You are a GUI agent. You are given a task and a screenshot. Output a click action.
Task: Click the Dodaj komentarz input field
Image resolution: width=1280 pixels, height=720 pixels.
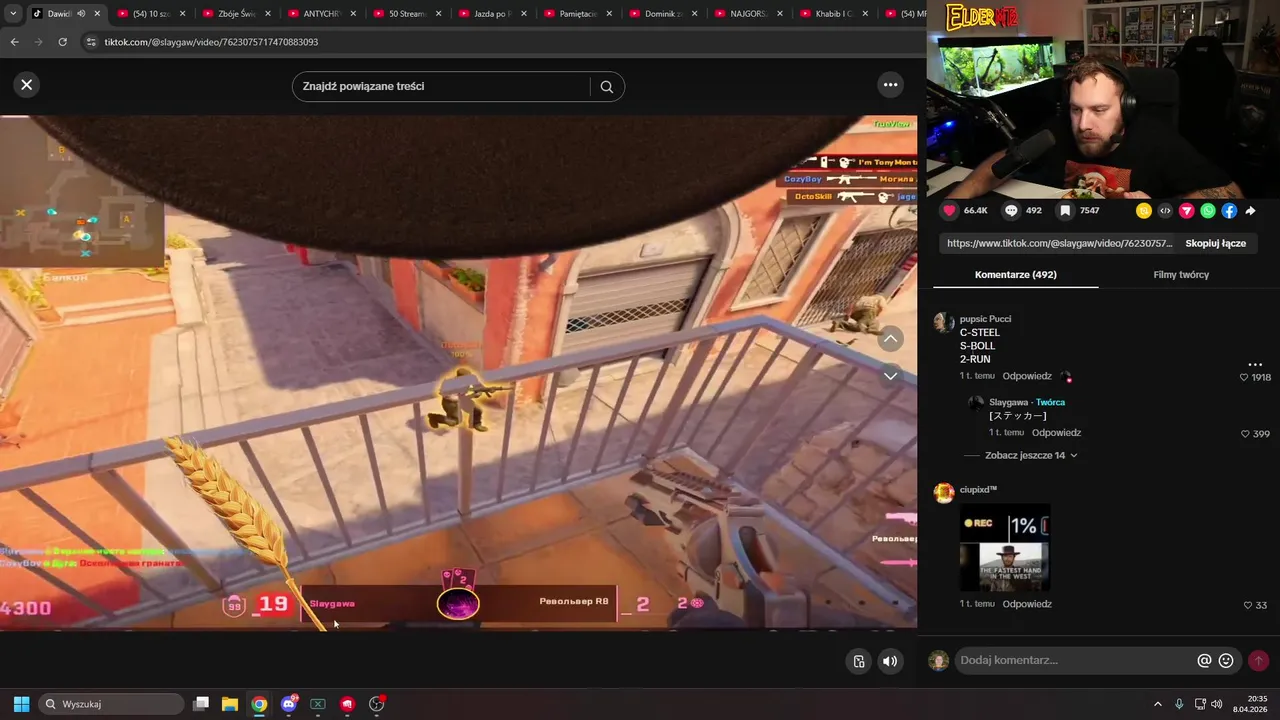(1075, 661)
